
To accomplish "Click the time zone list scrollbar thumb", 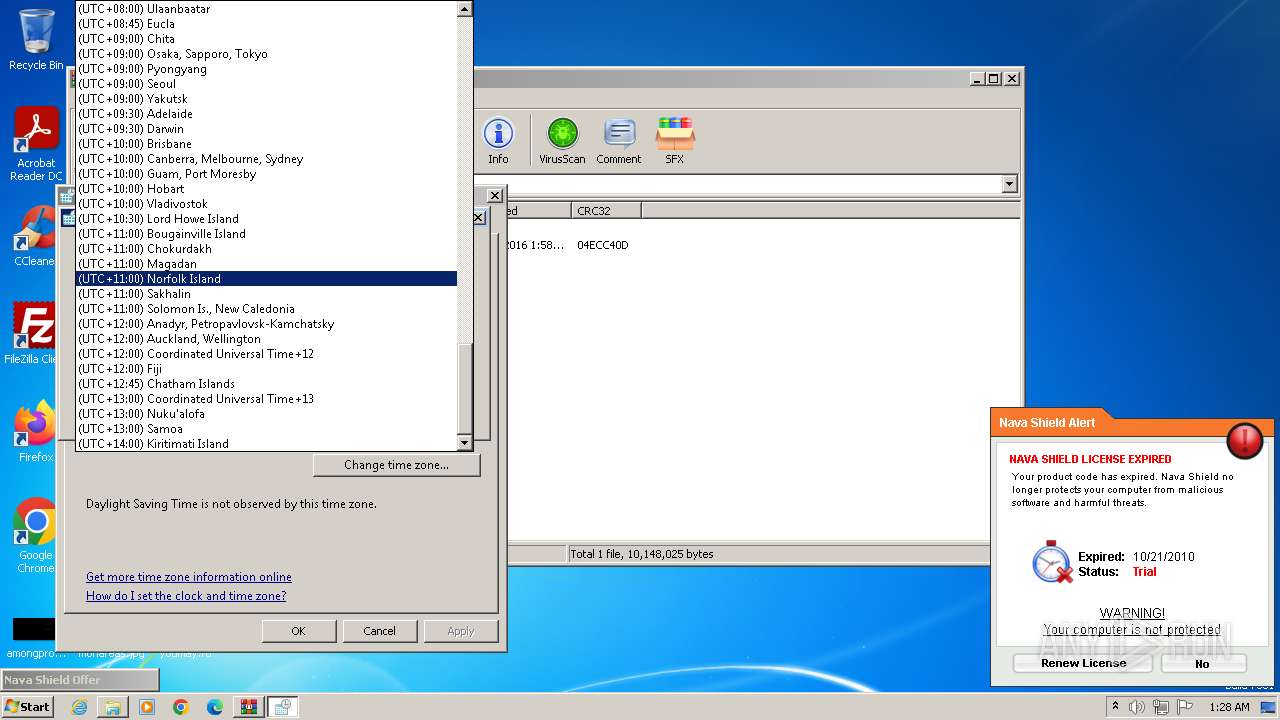I will (464, 388).
